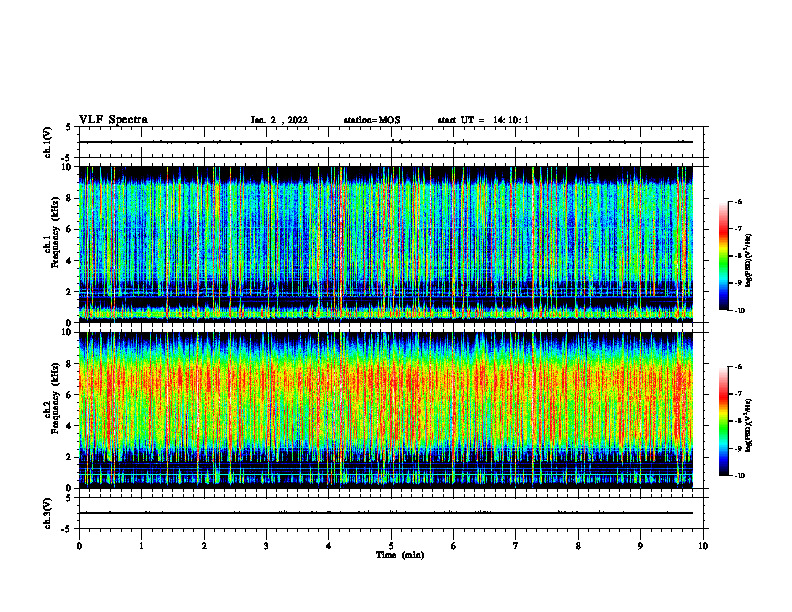
Task: Click the ch.1 voltage waveform trace
Action: [x=386, y=142]
